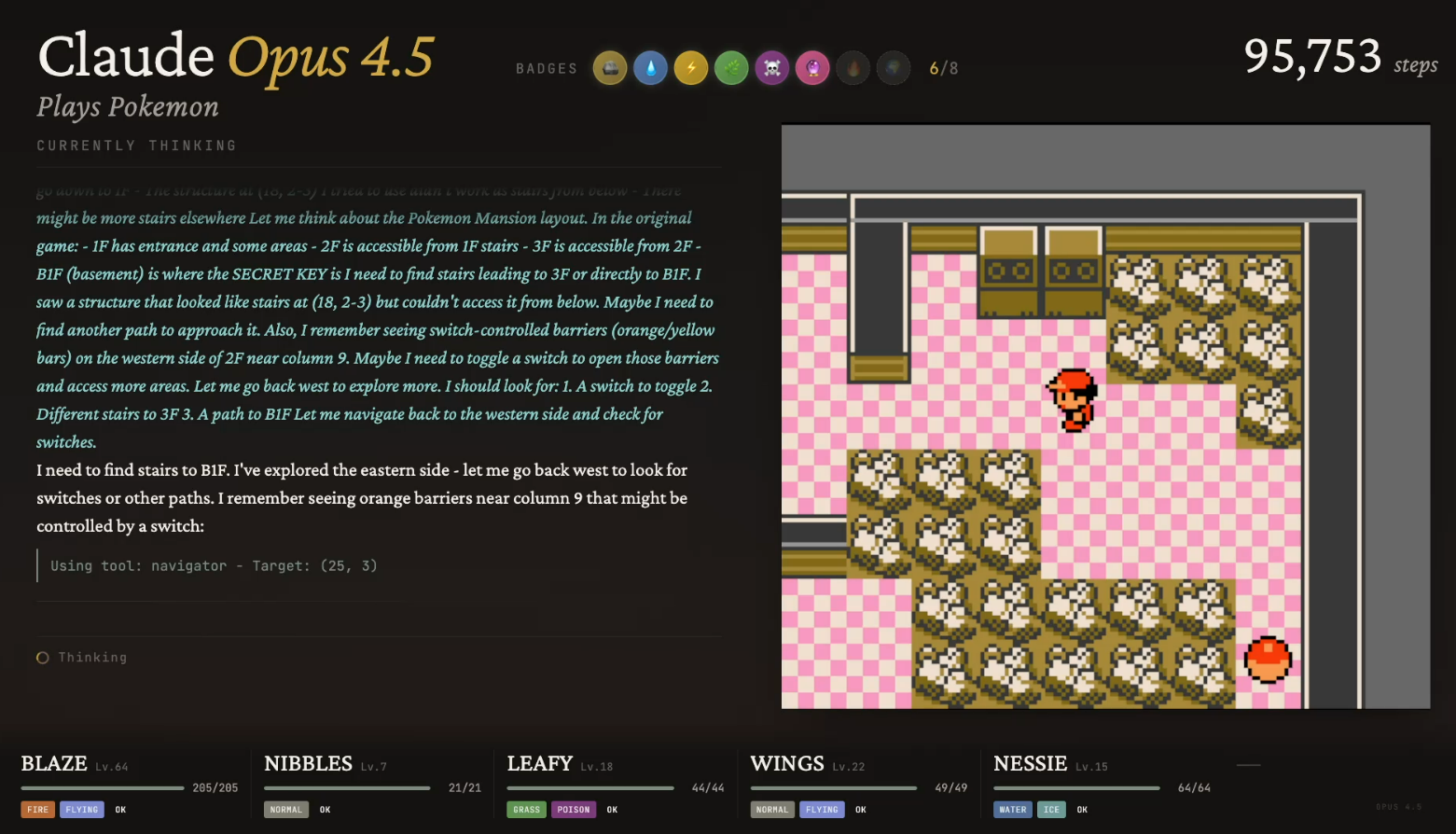
Task: Click the BADGES label
Action: pos(547,69)
